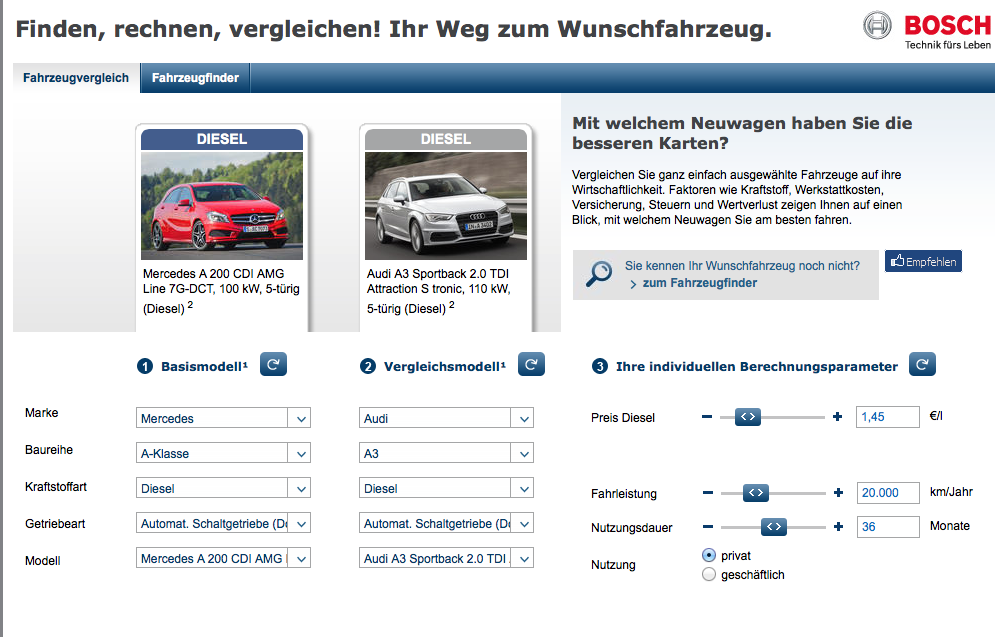
Task: Open the Vergleichsmodell Kraftstoffart Diesel dropdown
Action: click(446, 488)
